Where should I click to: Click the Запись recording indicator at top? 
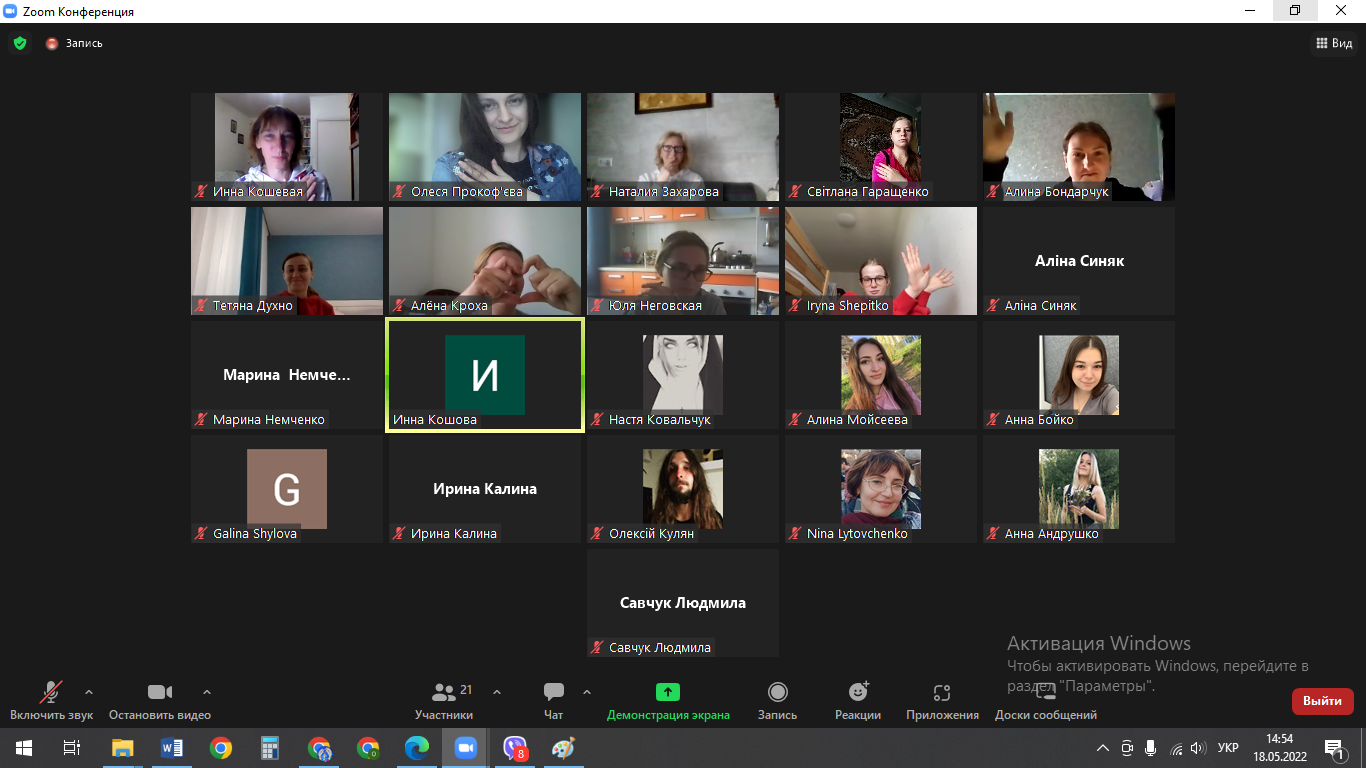[x=74, y=43]
